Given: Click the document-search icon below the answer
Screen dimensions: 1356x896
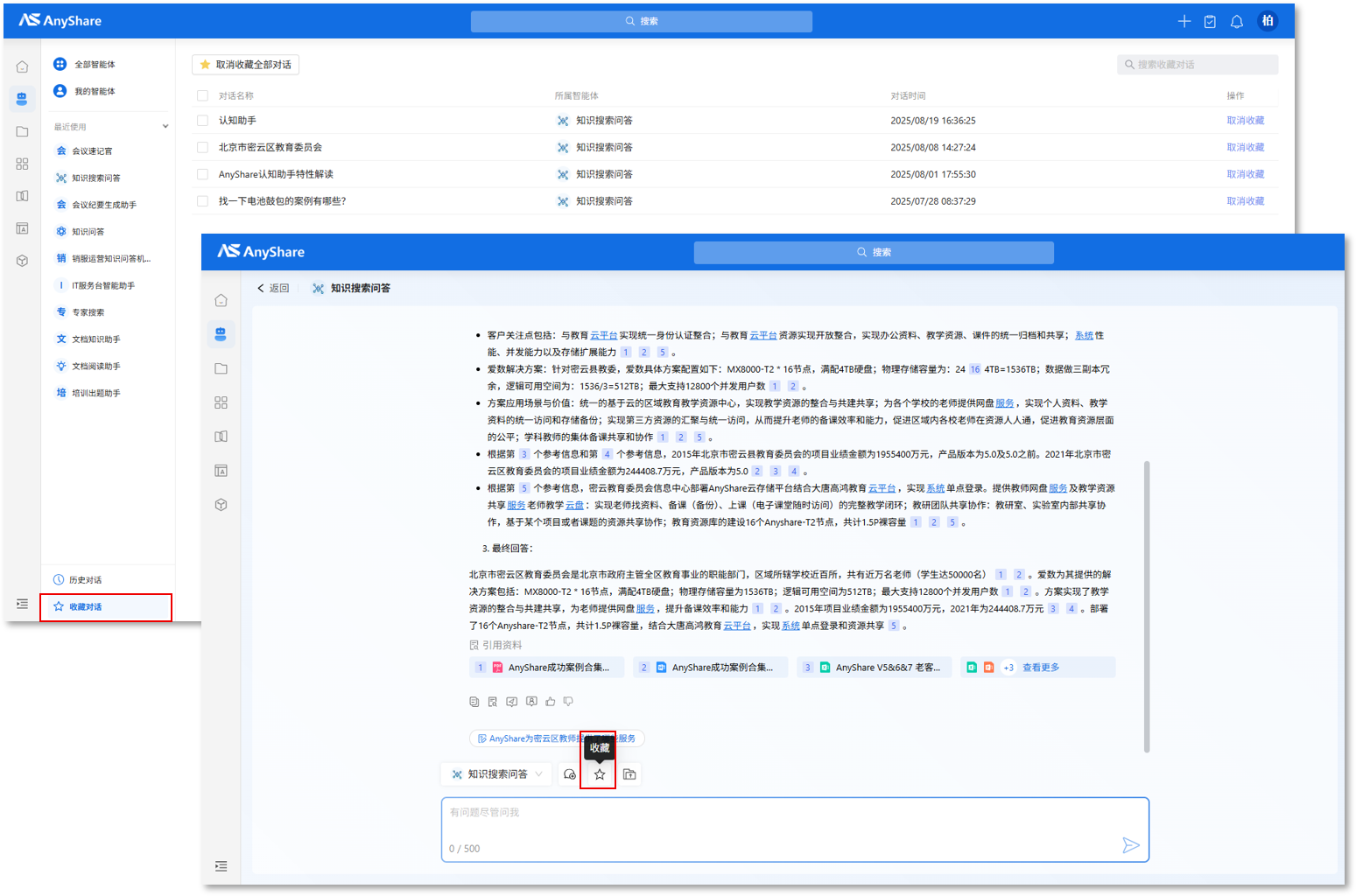Looking at the screenshot, I should (493, 702).
